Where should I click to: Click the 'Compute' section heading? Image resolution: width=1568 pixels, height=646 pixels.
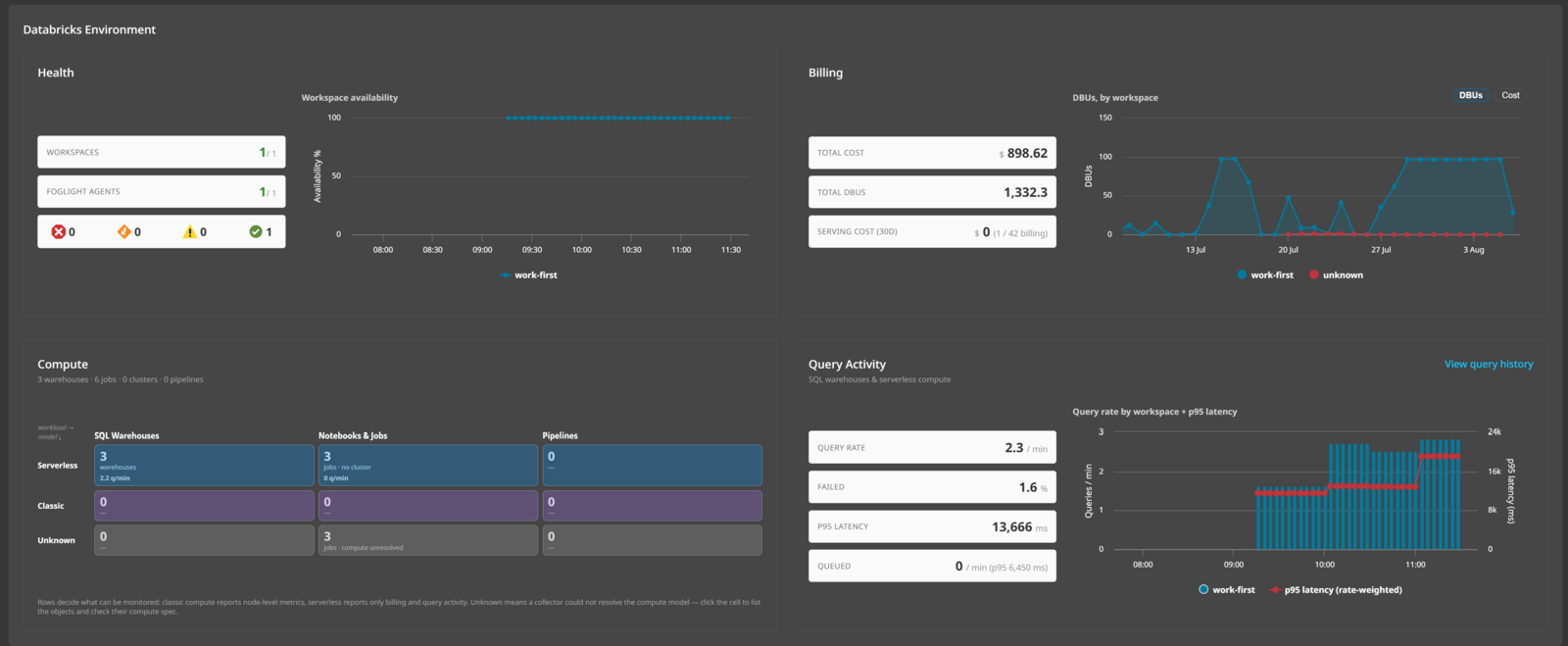pyautogui.click(x=63, y=364)
